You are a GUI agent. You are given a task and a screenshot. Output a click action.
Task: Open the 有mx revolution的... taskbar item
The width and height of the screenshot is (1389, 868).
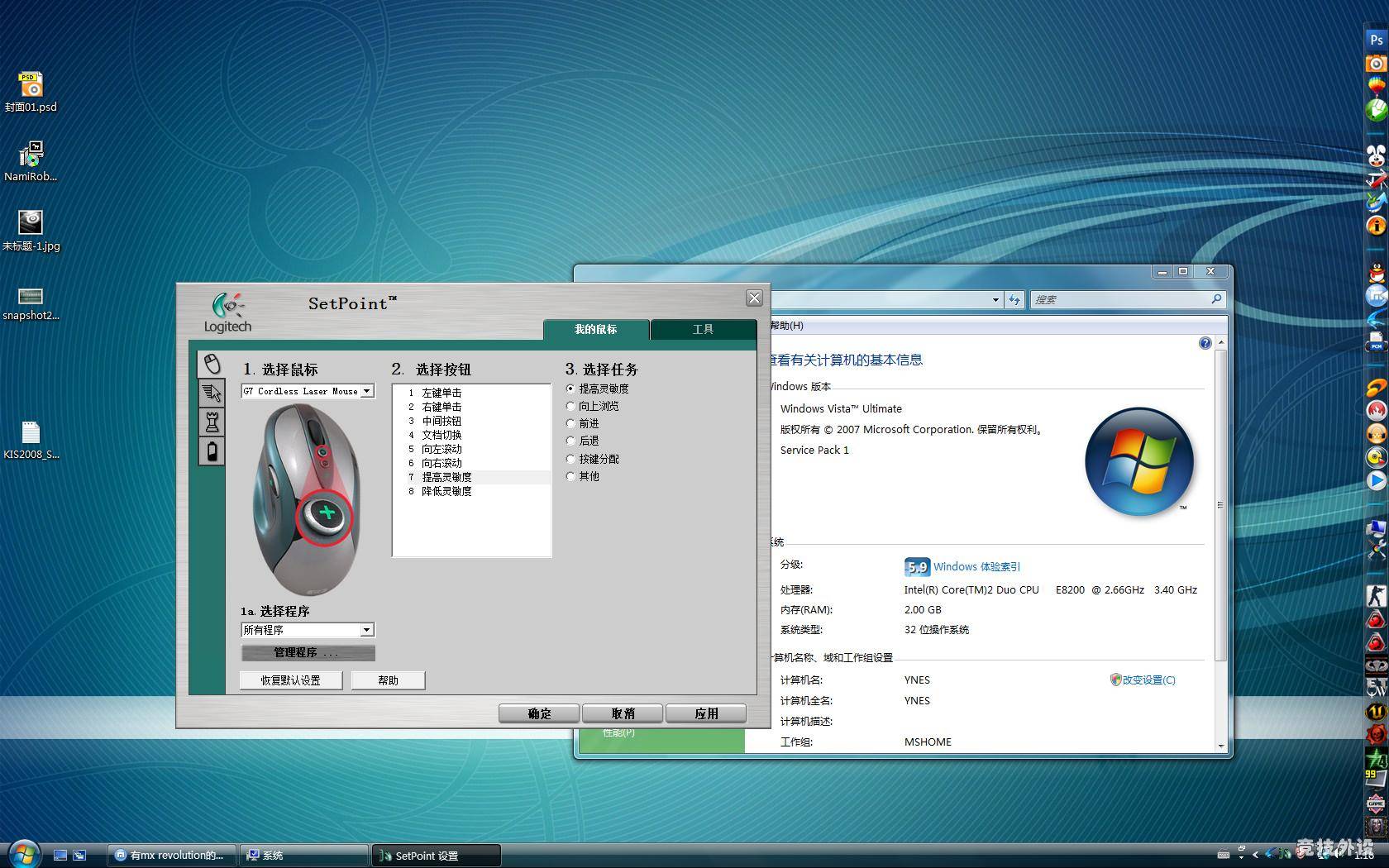pyautogui.click(x=172, y=856)
